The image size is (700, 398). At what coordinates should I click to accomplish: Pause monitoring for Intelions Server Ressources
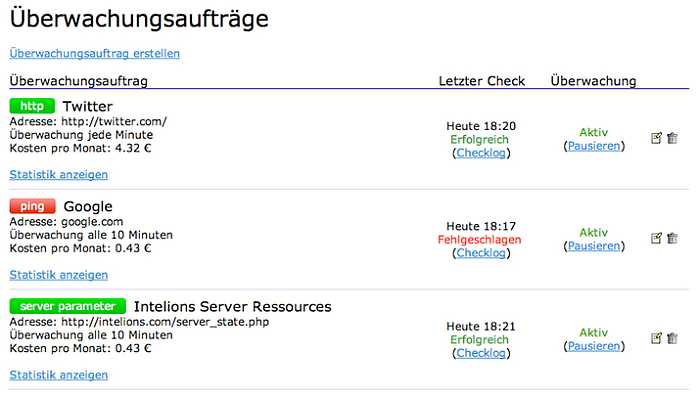tap(594, 346)
